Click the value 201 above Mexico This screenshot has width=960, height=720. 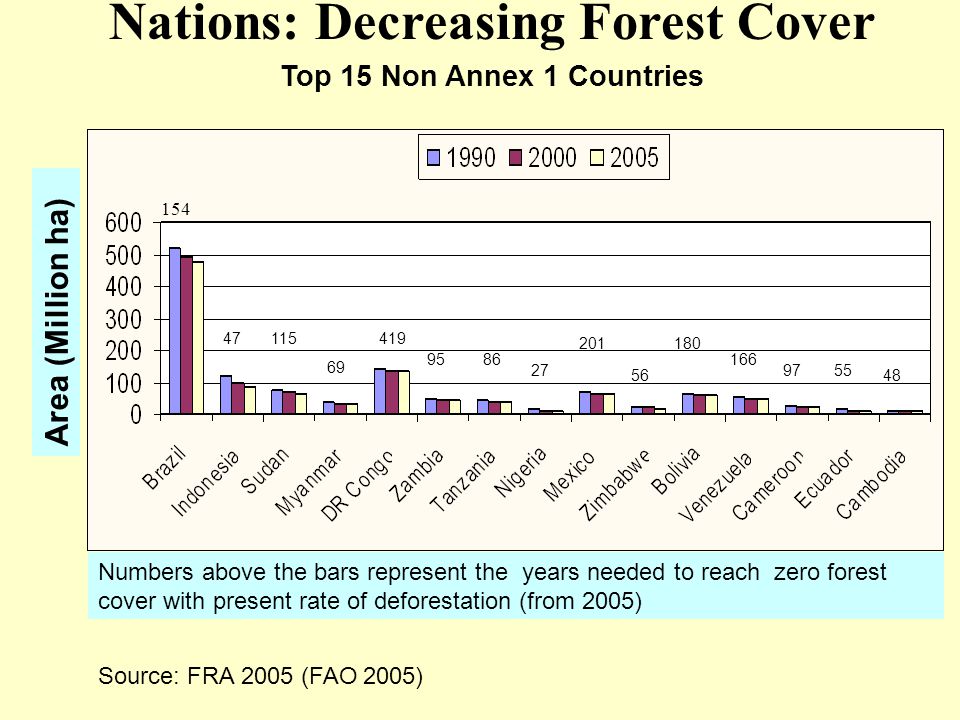pyautogui.click(x=592, y=343)
